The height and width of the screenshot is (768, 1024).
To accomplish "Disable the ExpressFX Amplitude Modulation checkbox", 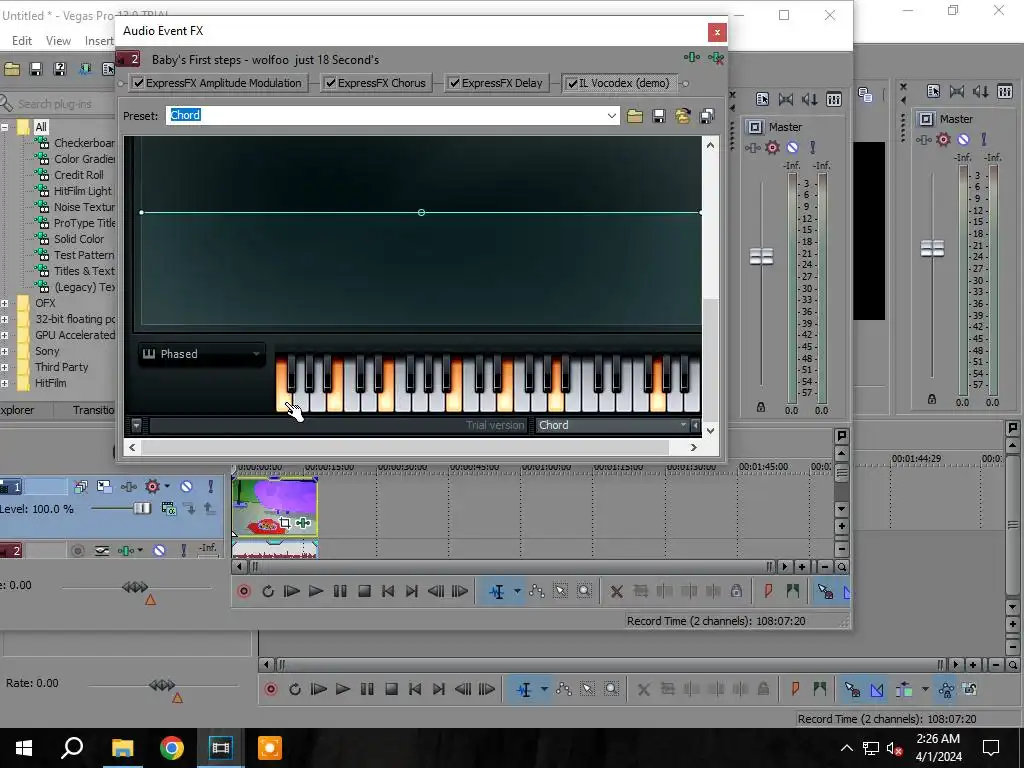I will click(x=138, y=83).
